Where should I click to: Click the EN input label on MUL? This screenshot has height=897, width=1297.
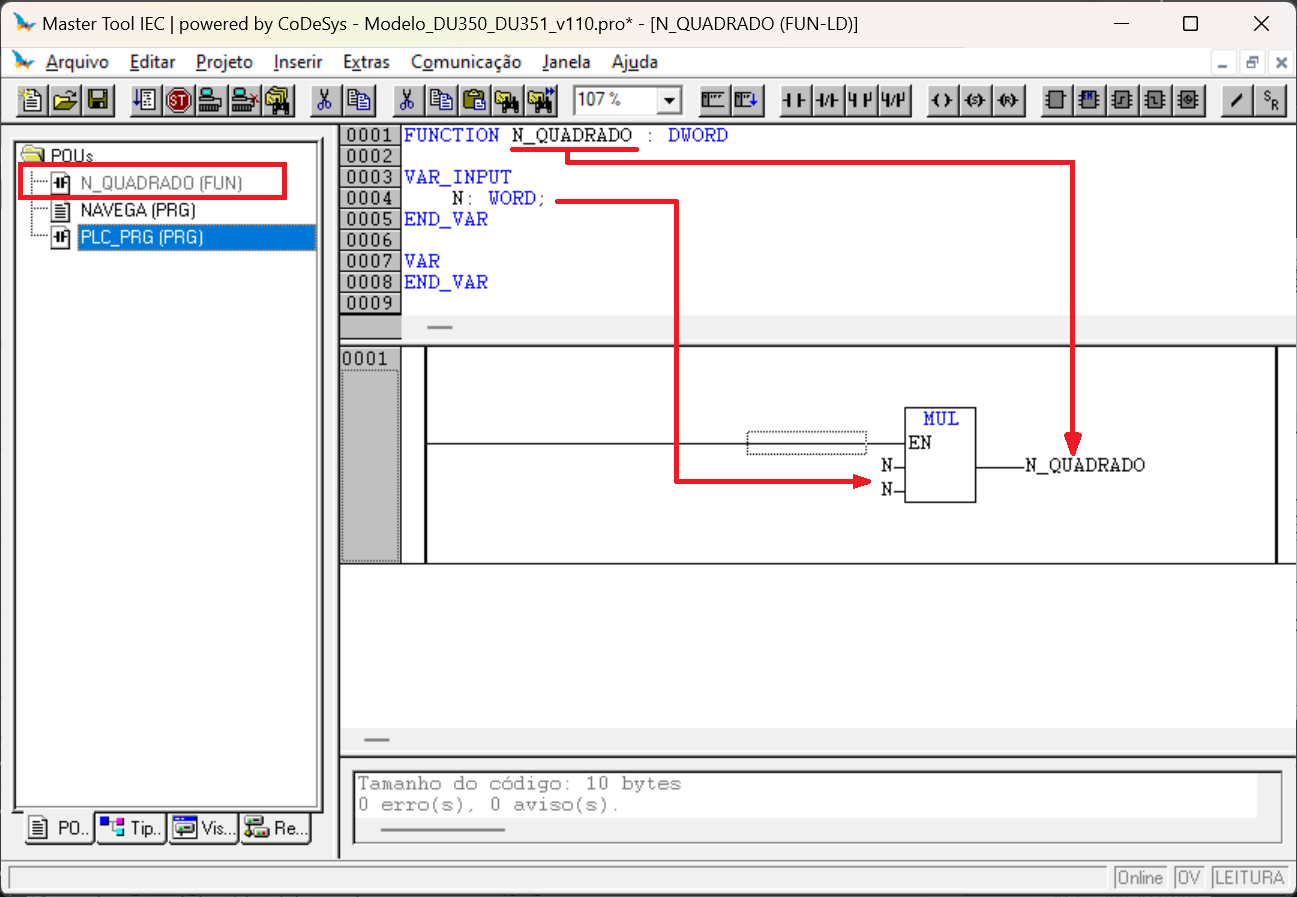[x=920, y=443]
